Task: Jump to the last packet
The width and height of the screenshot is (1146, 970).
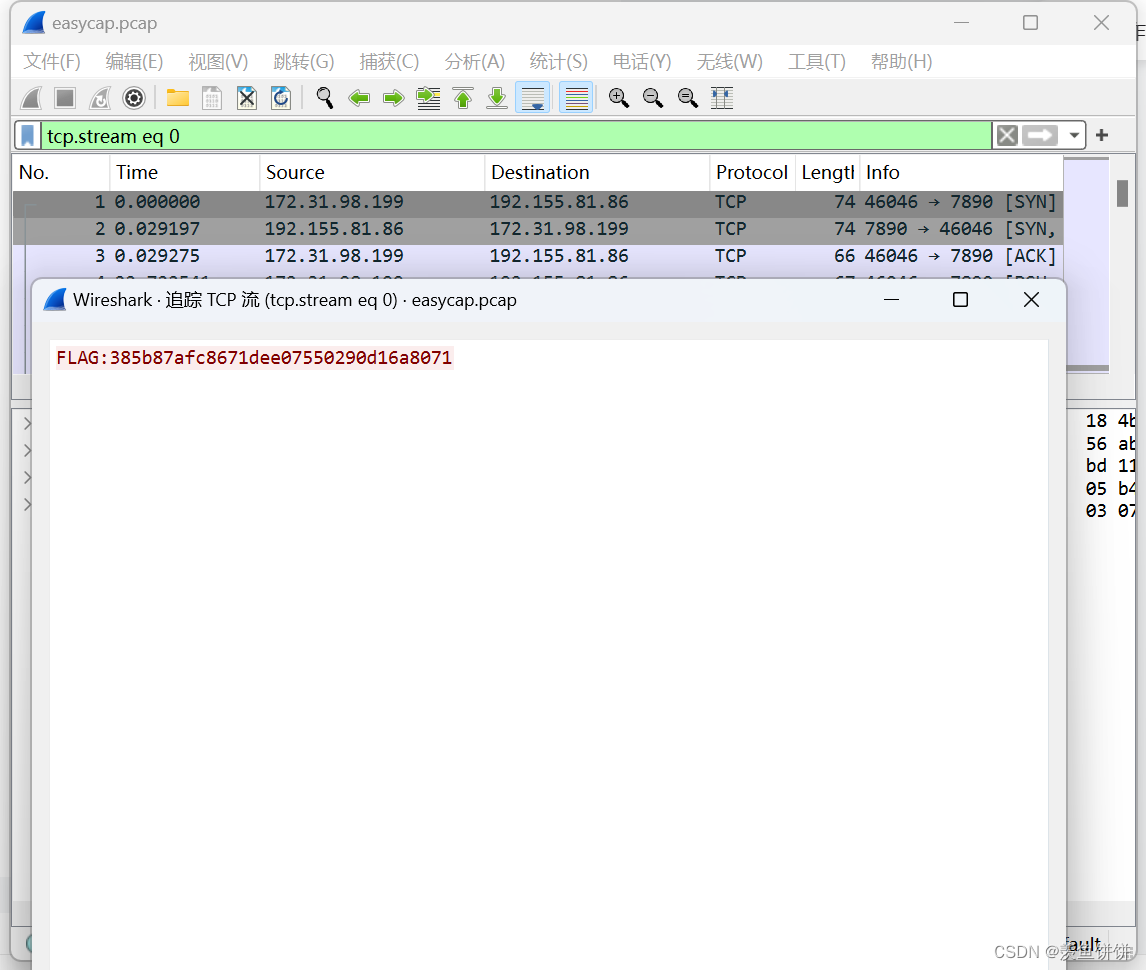Action: [x=496, y=98]
